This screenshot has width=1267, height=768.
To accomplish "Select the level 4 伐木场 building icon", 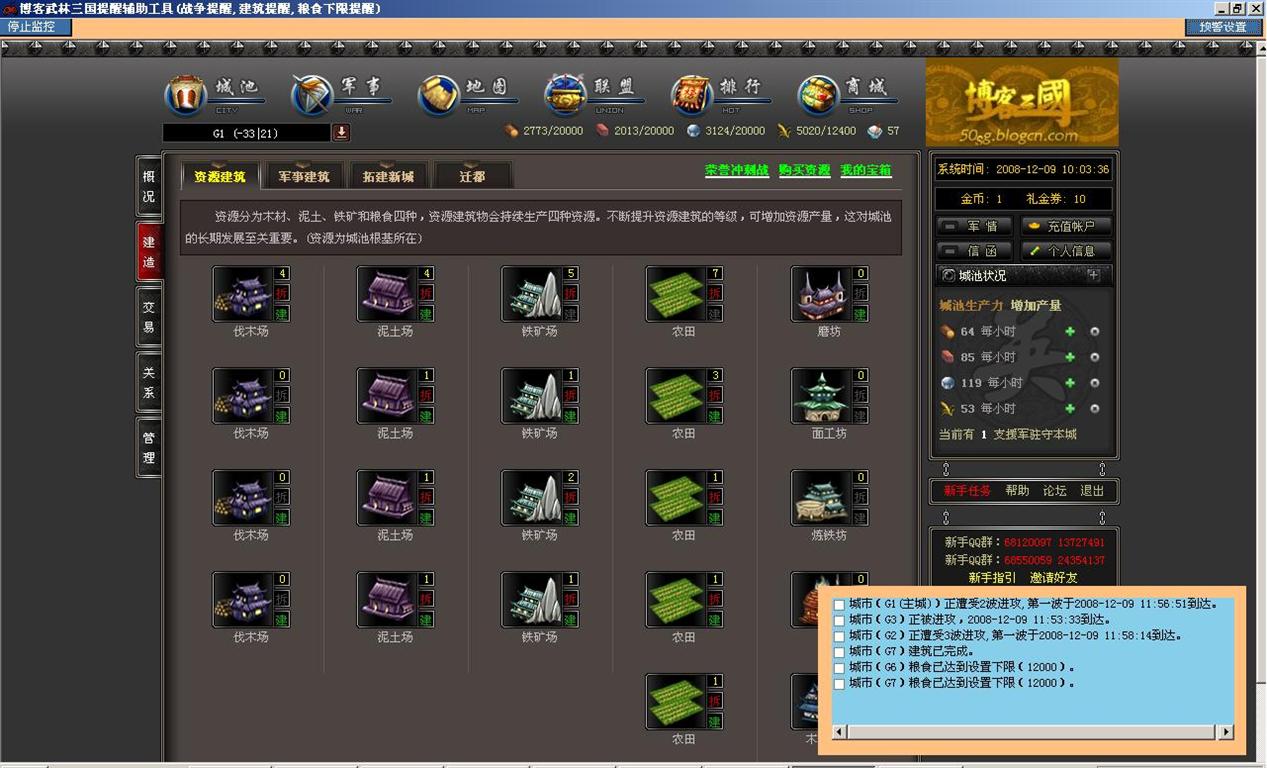I will (x=241, y=294).
